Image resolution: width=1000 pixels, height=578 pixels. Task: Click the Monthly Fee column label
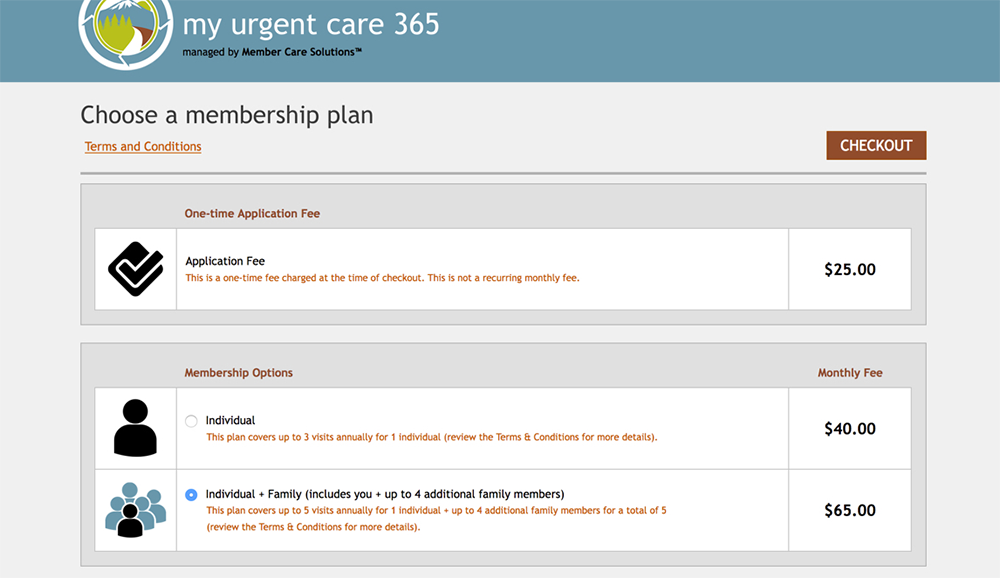[850, 372]
